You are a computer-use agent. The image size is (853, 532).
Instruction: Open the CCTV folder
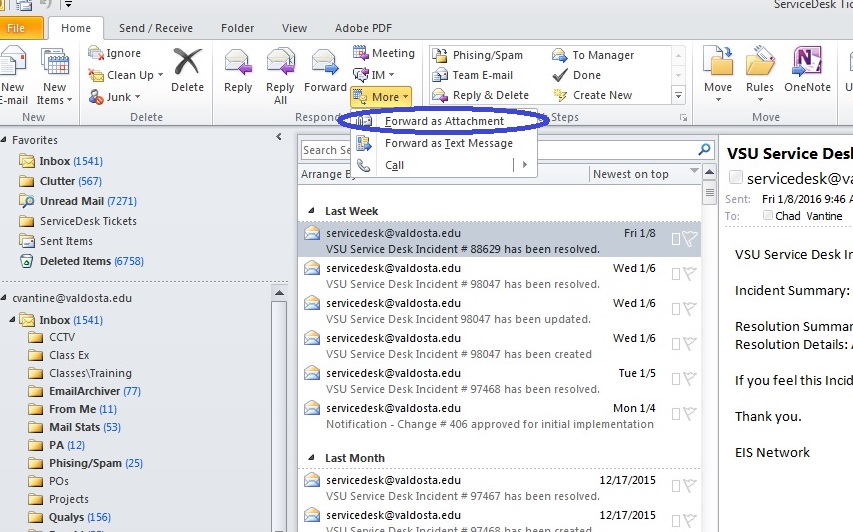[52, 337]
